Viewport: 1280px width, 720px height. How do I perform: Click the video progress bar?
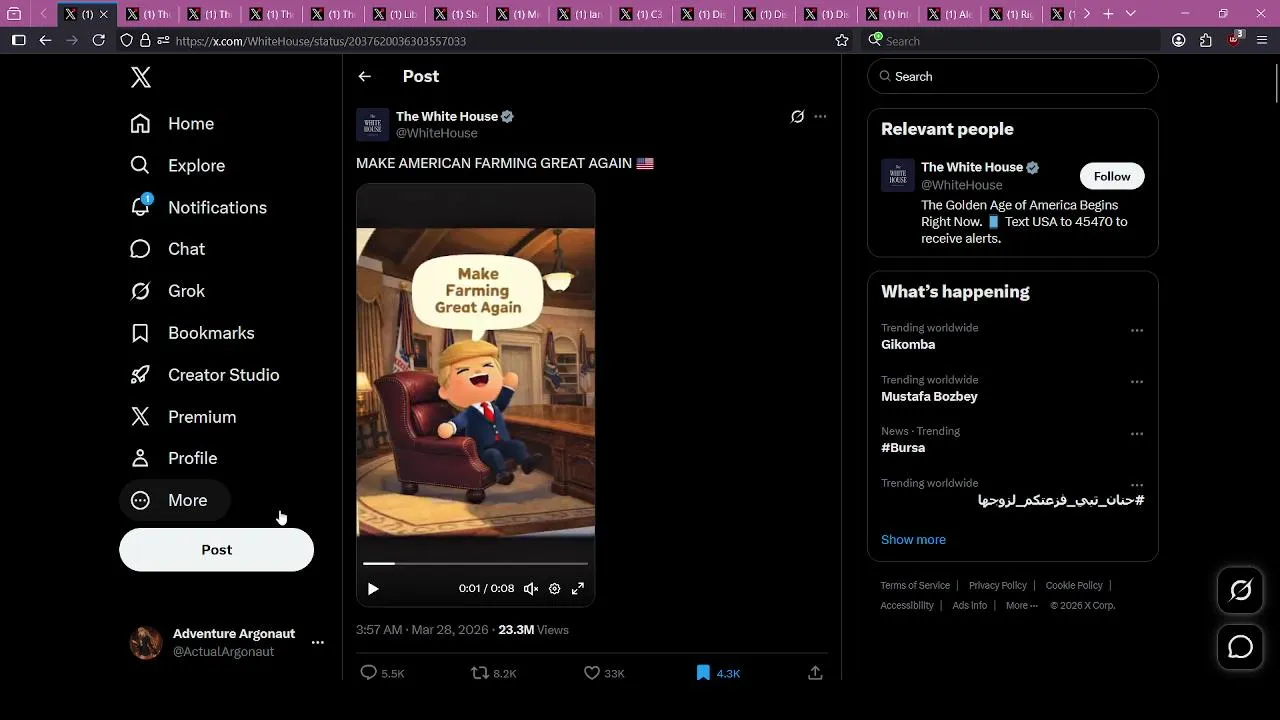coord(475,564)
